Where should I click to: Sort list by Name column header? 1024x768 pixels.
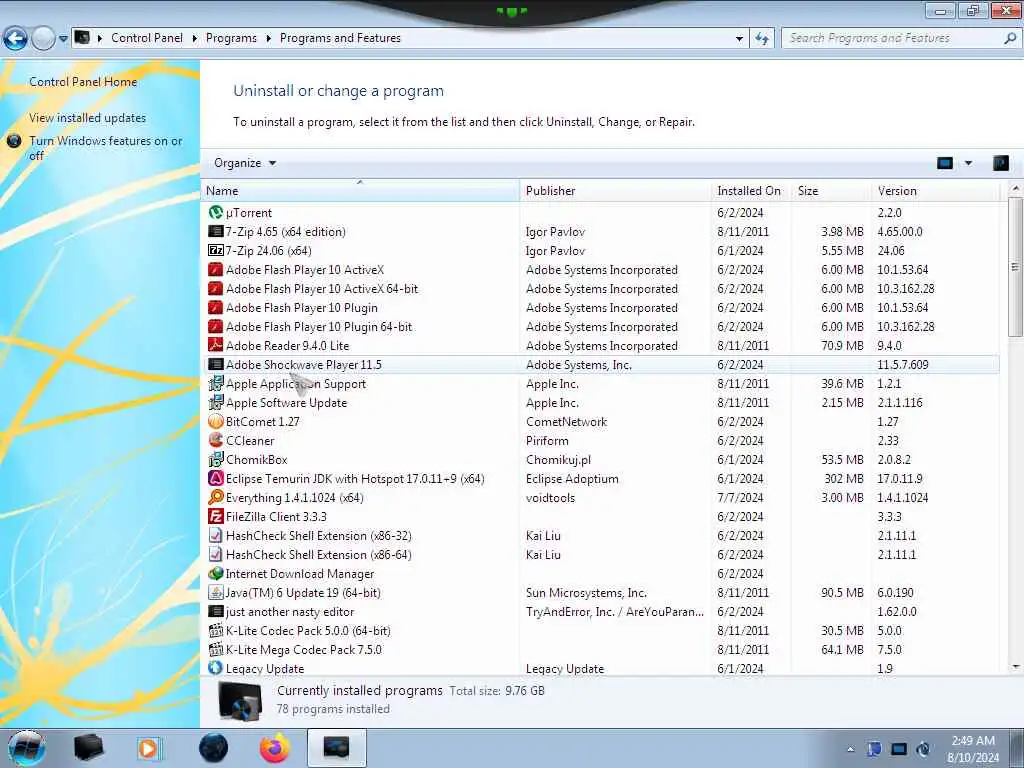[x=360, y=191]
